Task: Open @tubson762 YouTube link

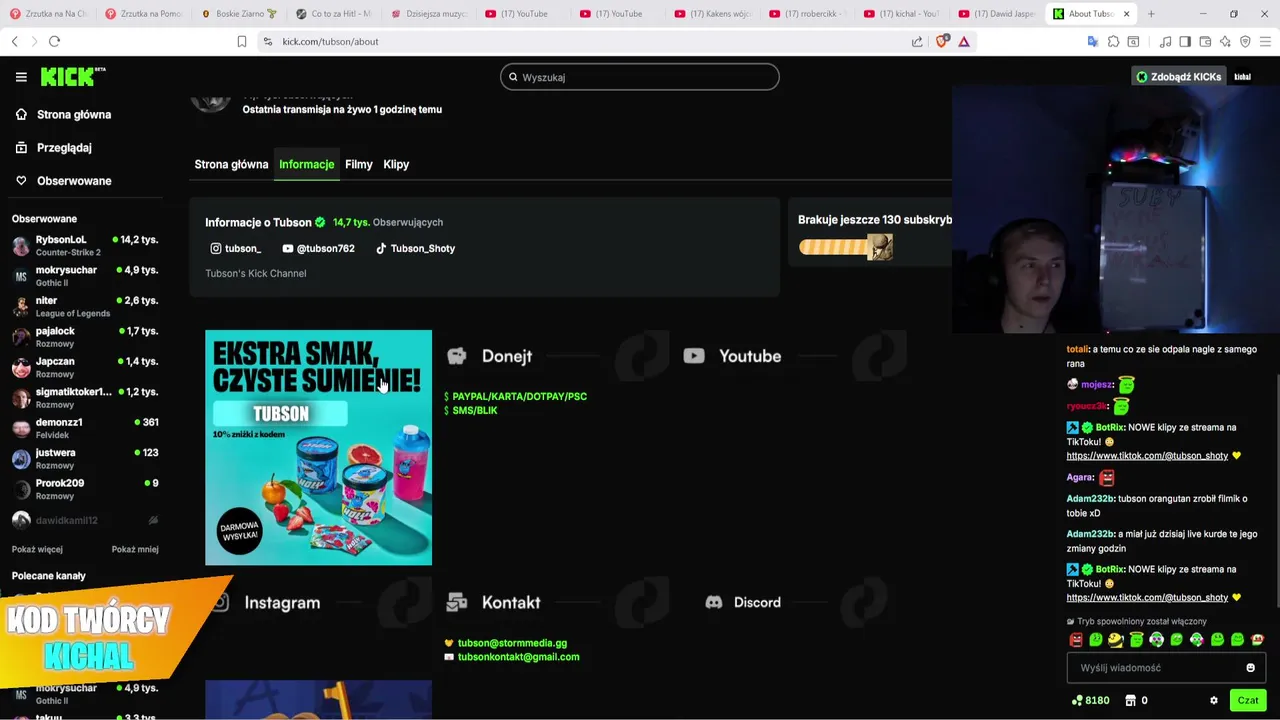Action: 319,249
